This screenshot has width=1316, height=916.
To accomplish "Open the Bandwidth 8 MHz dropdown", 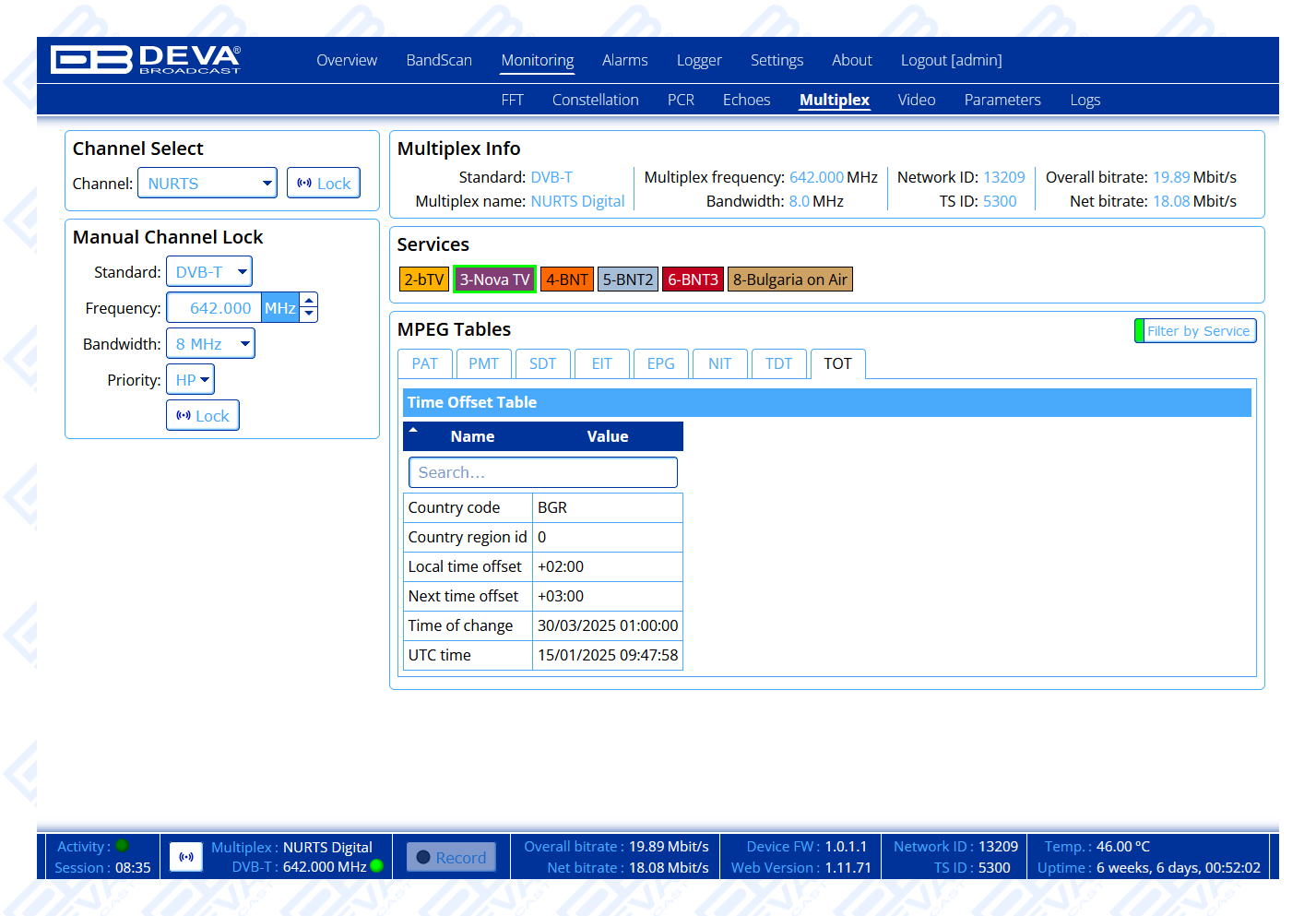I will point(210,344).
